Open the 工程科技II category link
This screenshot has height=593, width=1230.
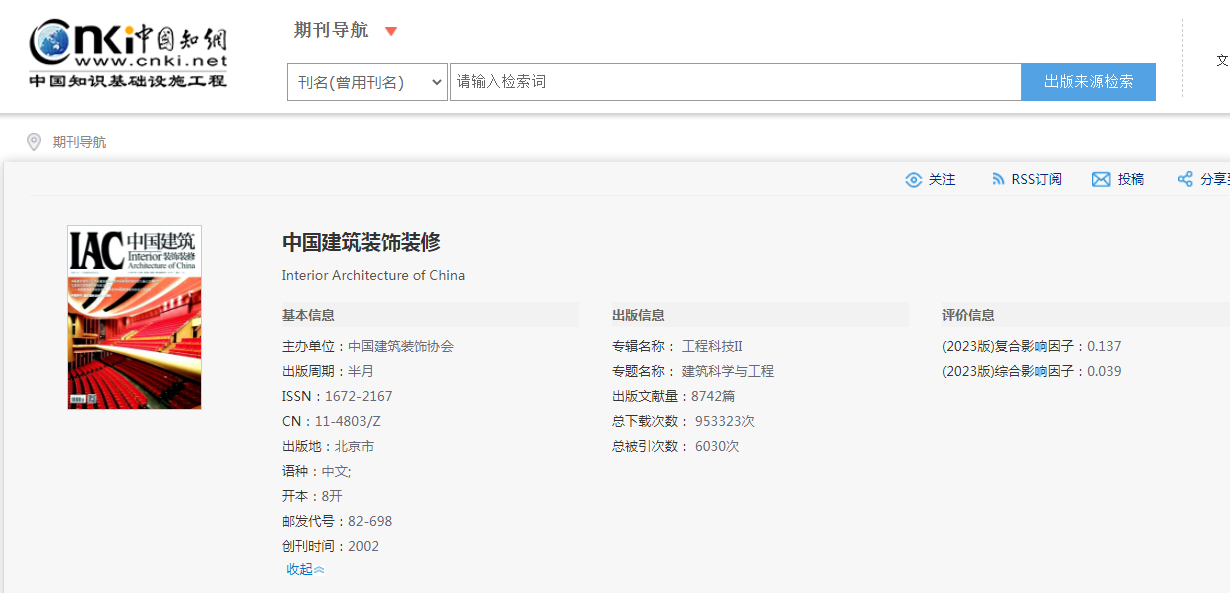(712, 346)
